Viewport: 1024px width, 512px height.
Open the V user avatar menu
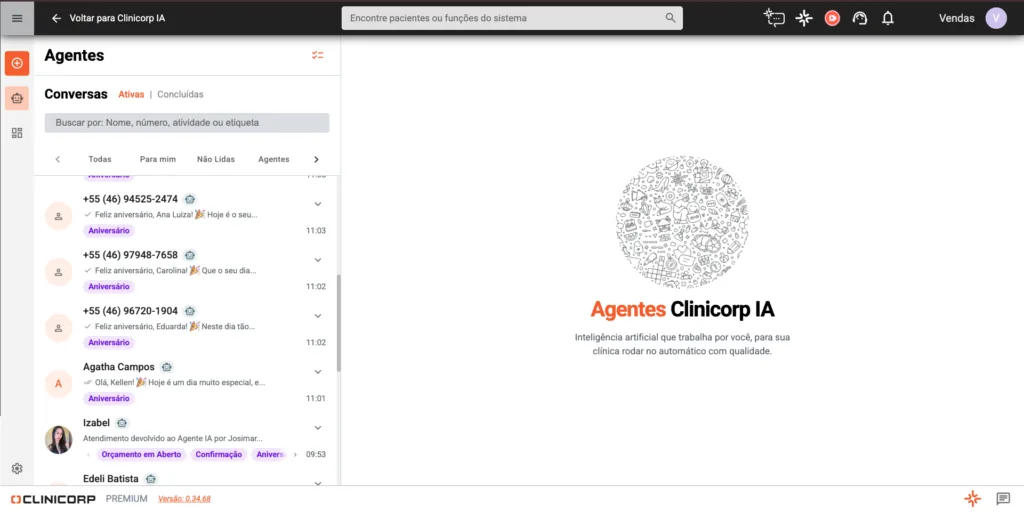point(996,18)
